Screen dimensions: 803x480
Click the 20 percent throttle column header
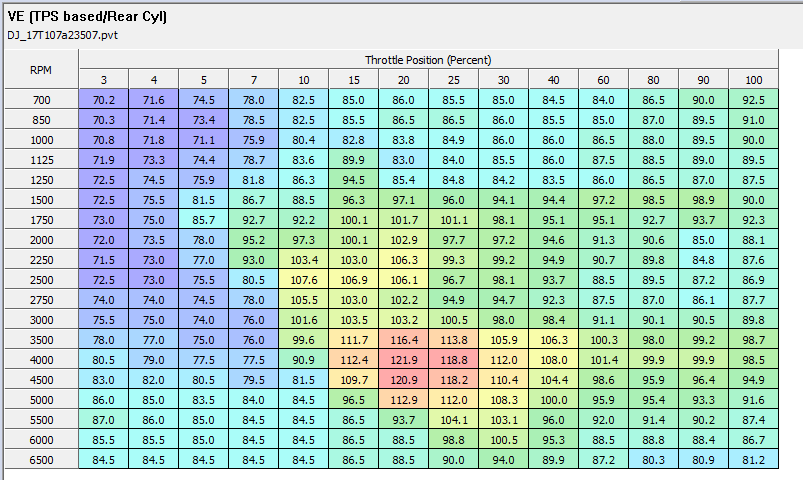[x=403, y=79]
